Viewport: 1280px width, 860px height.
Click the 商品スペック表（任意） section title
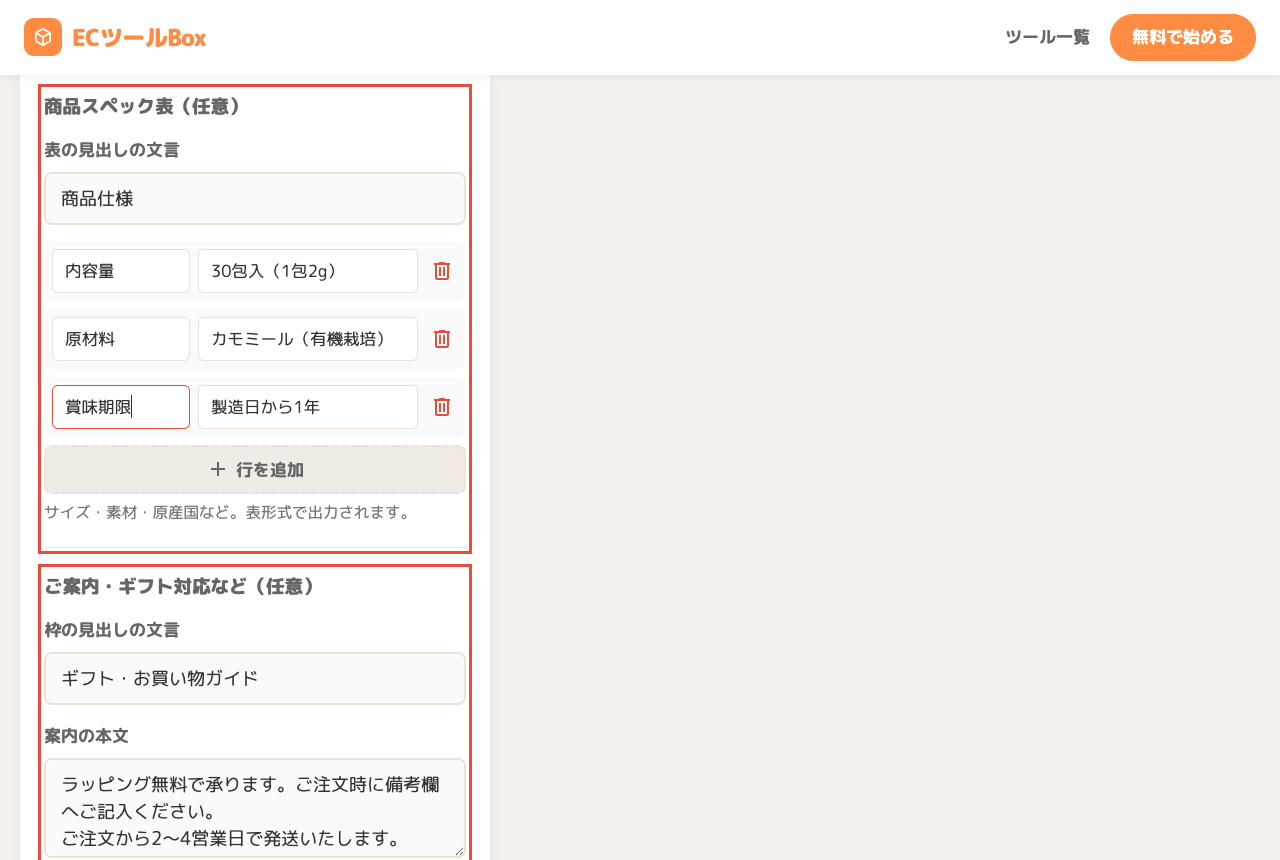pyautogui.click(x=143, y=106)
